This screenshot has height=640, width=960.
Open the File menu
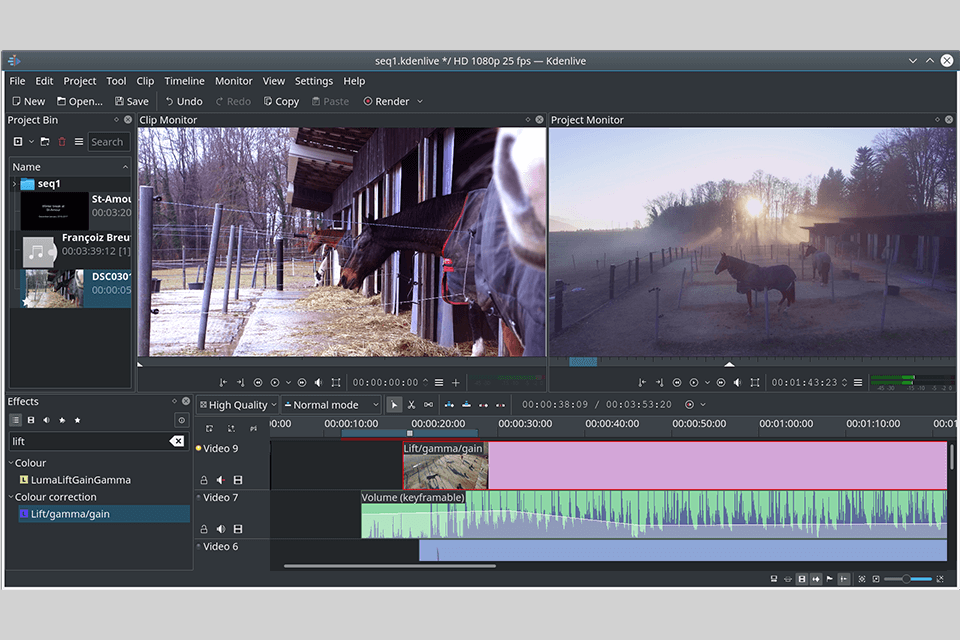pyautogui.click(x=17, y=81)
